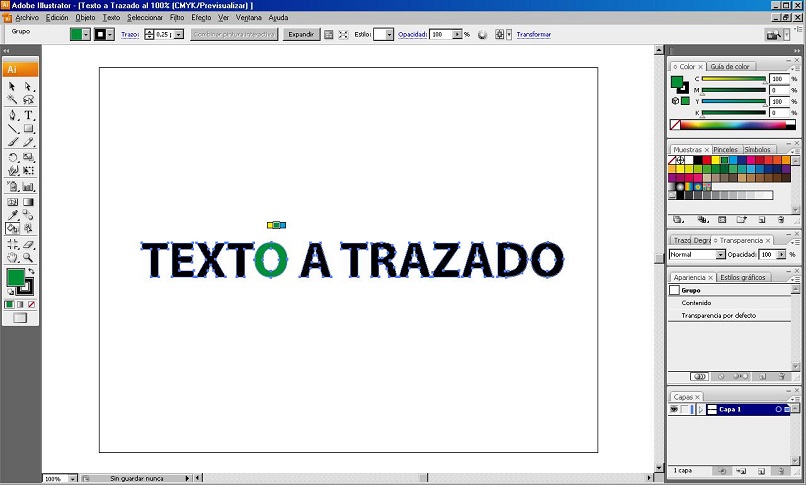This screenshot has width=806, height=485.
Task: Select the Type tool
Action: click(x=28, y=115)
